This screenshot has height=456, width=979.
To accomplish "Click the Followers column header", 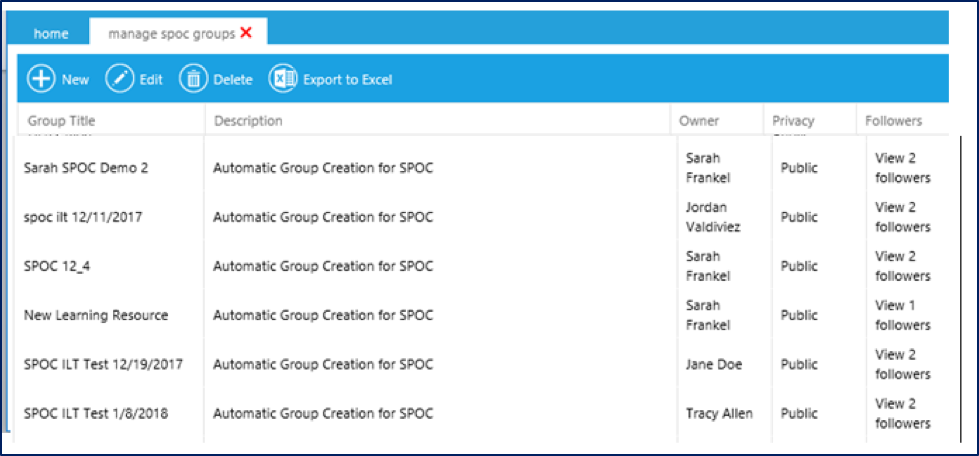I will pos(894,121).
